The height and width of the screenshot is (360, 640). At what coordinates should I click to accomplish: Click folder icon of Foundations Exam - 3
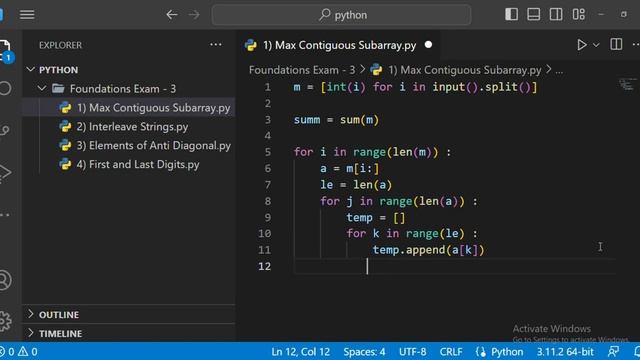pos(58,88)
